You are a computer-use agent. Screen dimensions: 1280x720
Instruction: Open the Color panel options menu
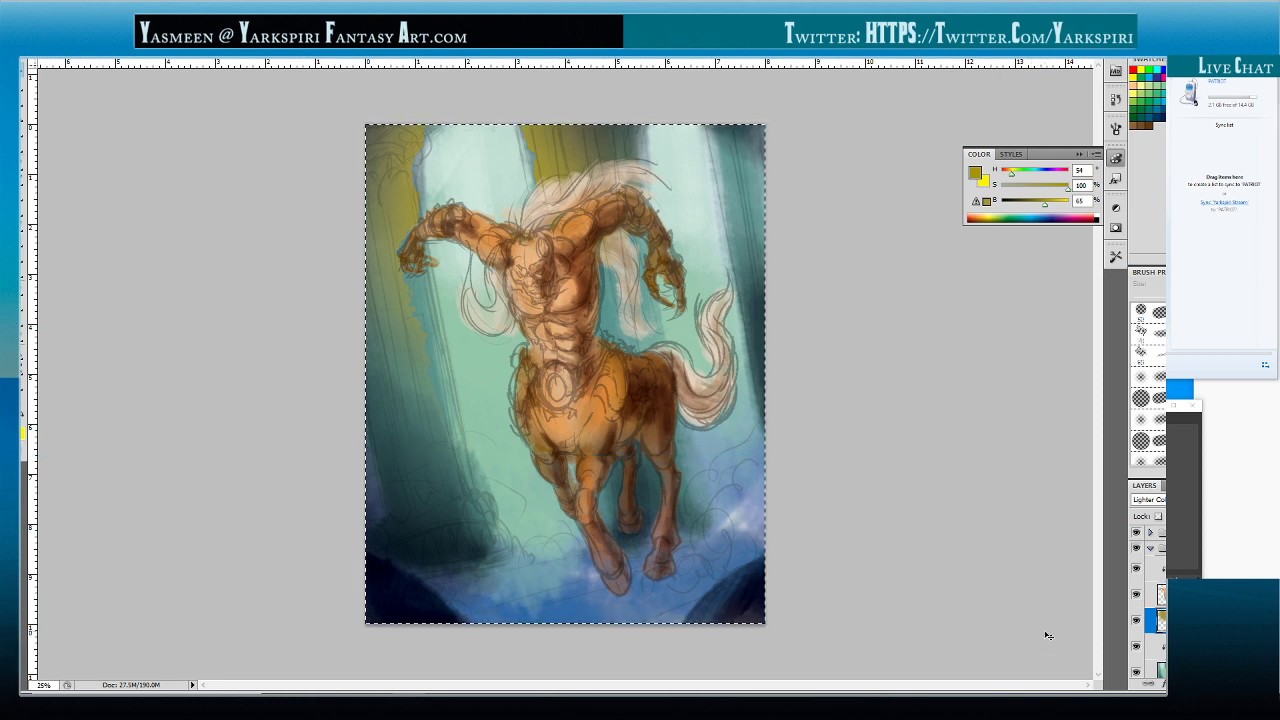pos(1095,154)
